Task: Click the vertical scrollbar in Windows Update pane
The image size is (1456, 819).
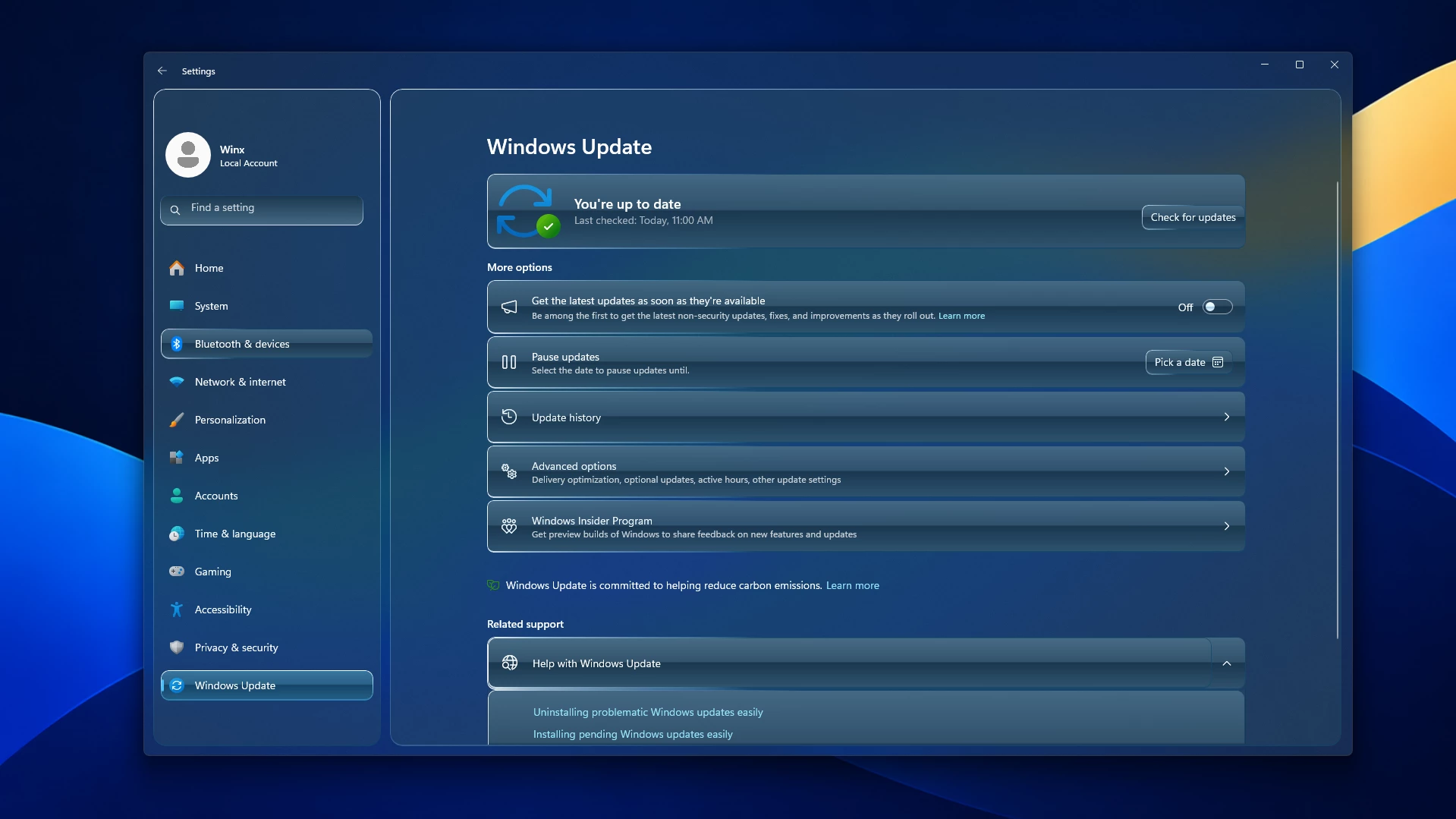Action: tap(1337, 410)
